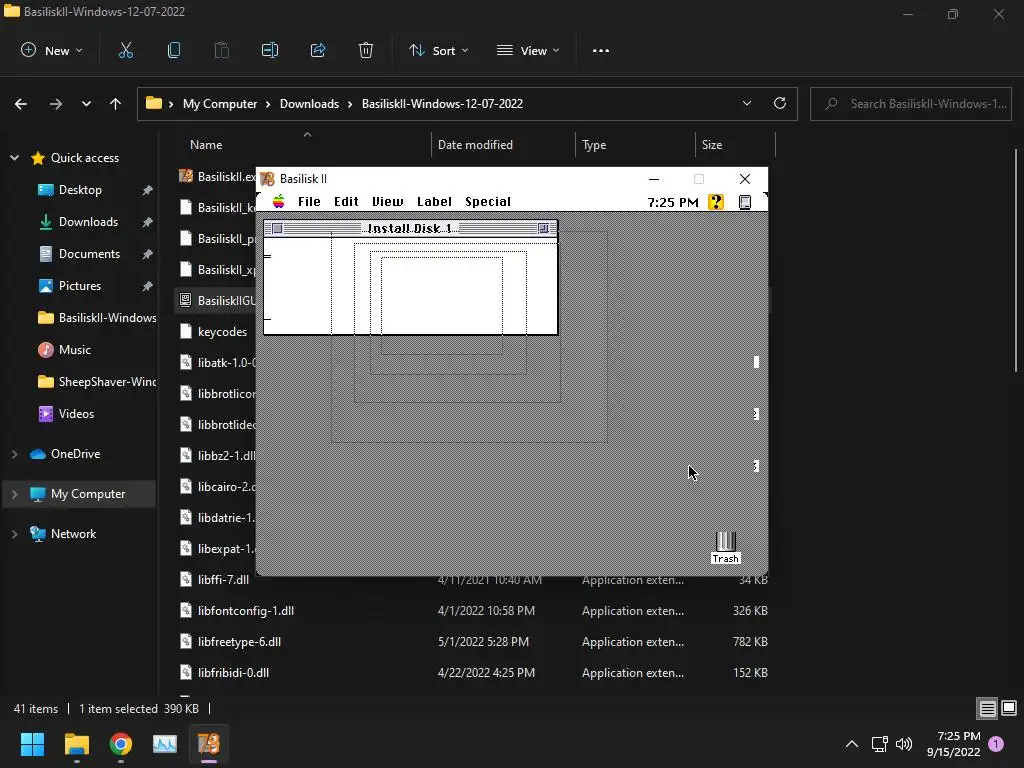This screenshot has width=1024, height=768.
Task: Click the Delete trash icon in Explorer
Action: [366, 50]
